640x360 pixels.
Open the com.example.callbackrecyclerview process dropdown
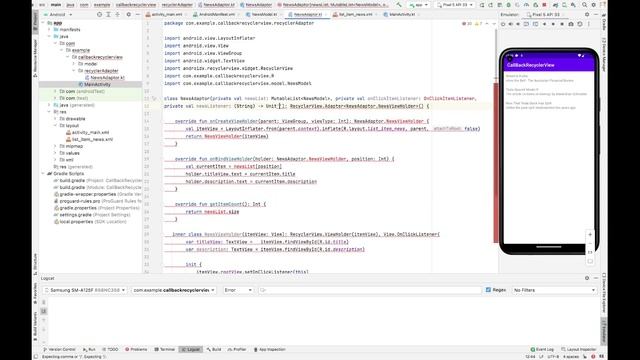174,290
